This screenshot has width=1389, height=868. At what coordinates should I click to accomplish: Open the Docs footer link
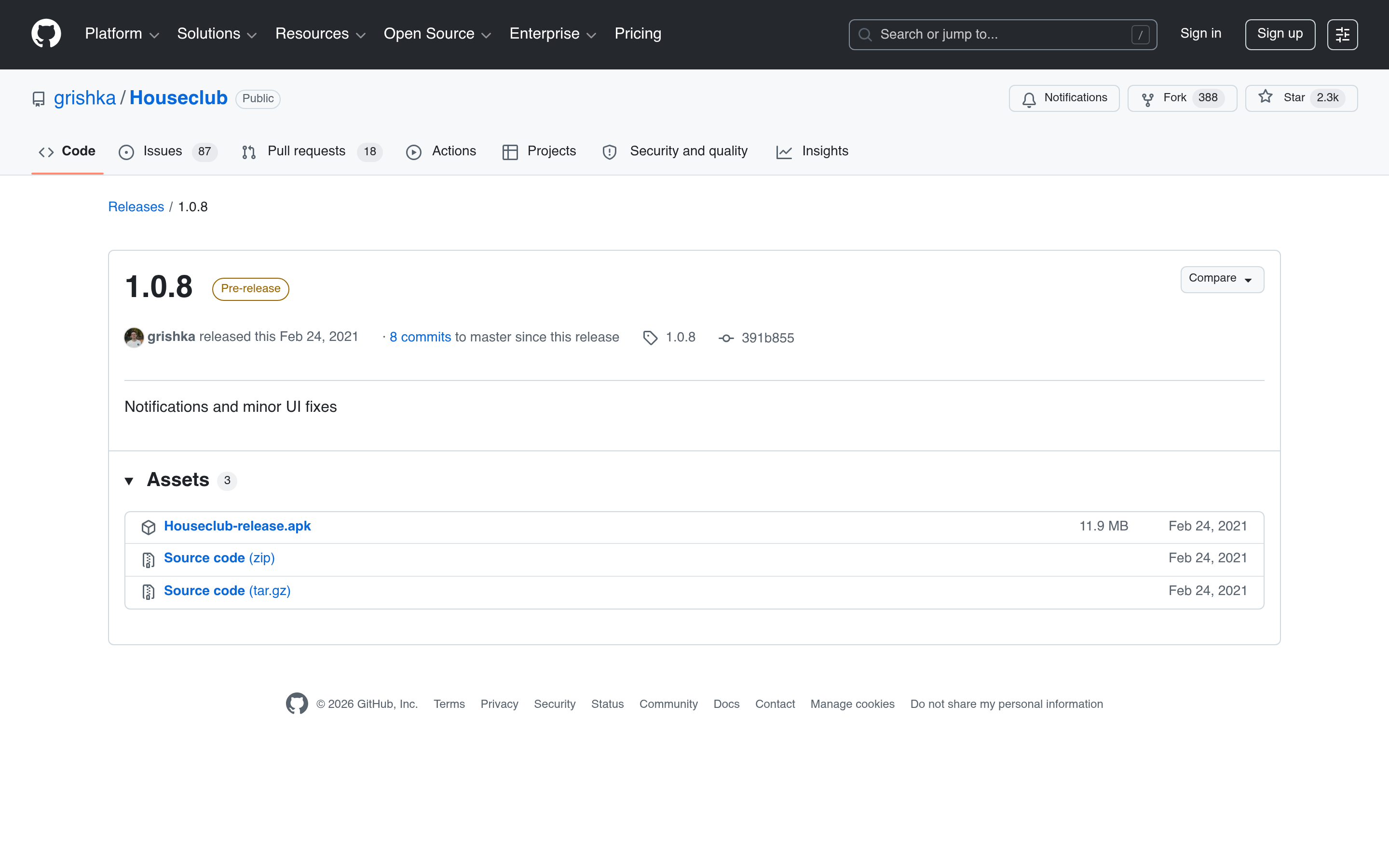(726, 705)
